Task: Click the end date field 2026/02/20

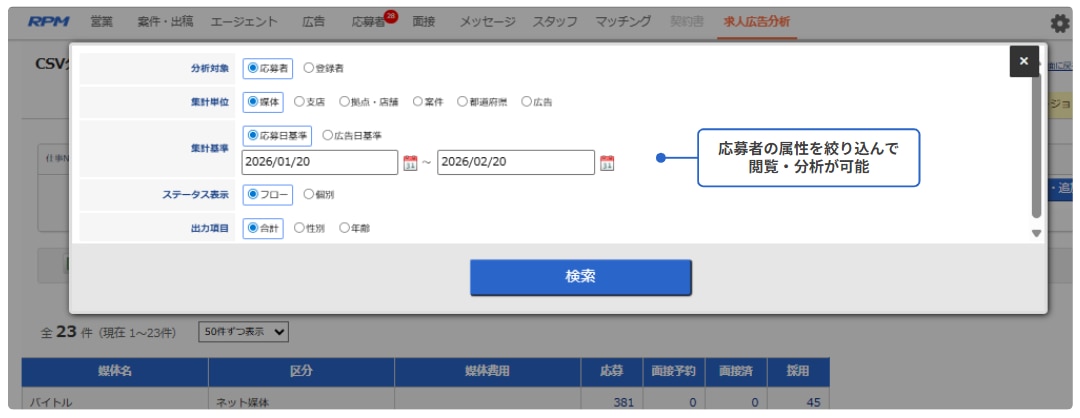Action: click(516, 163)
